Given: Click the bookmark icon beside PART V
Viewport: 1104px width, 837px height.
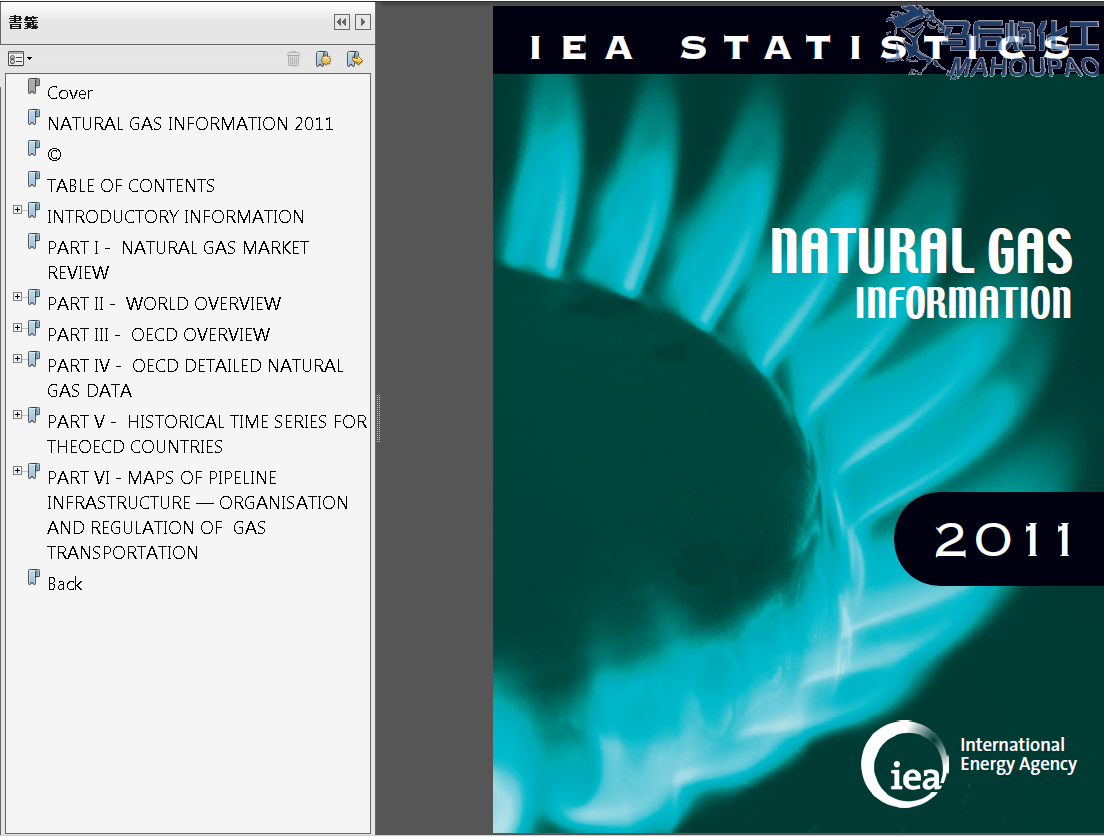Looking at the screenshot, I should 34,415.
